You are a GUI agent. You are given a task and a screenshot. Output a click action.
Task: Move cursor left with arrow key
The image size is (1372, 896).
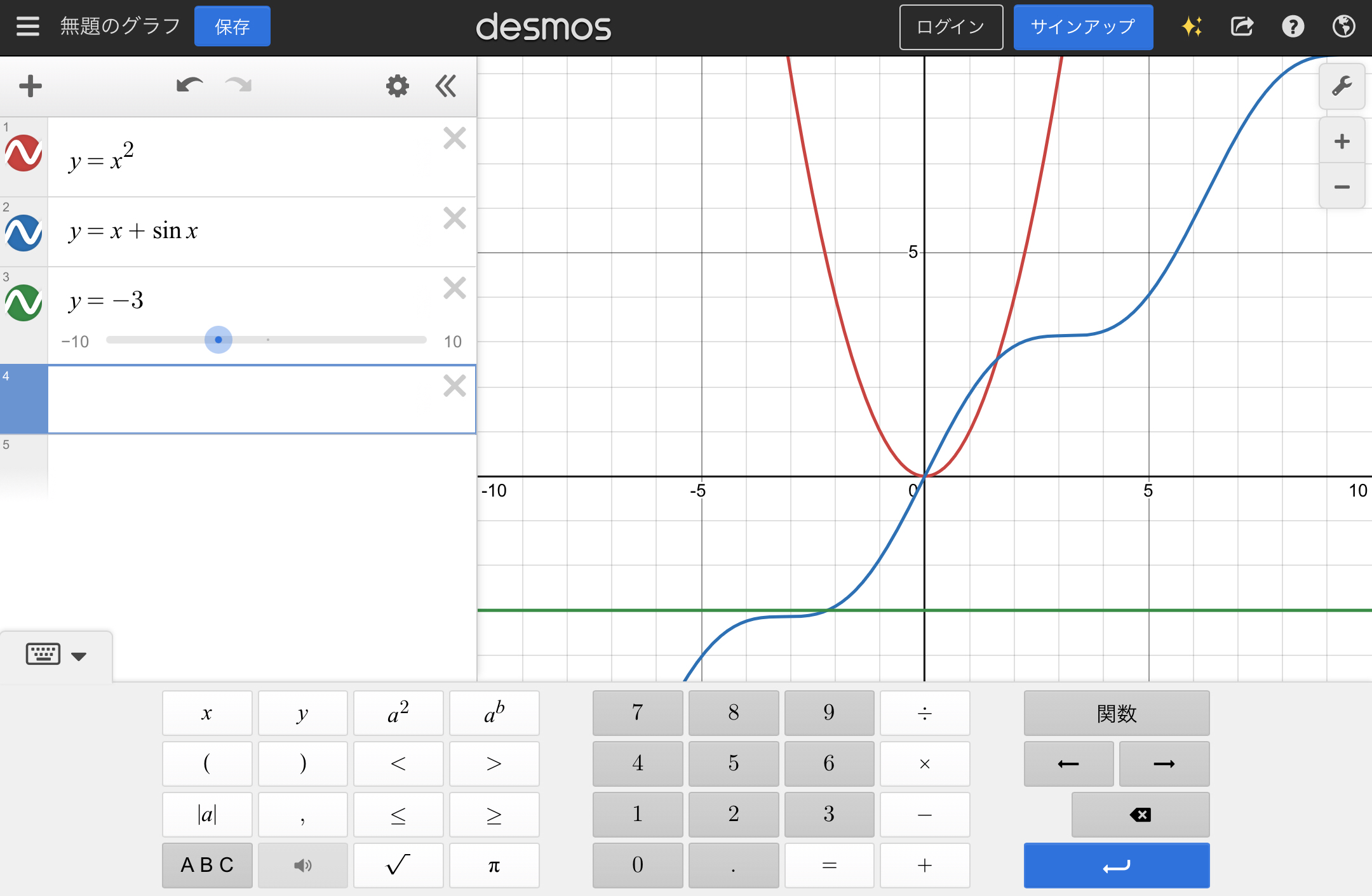coord(1068,764)
